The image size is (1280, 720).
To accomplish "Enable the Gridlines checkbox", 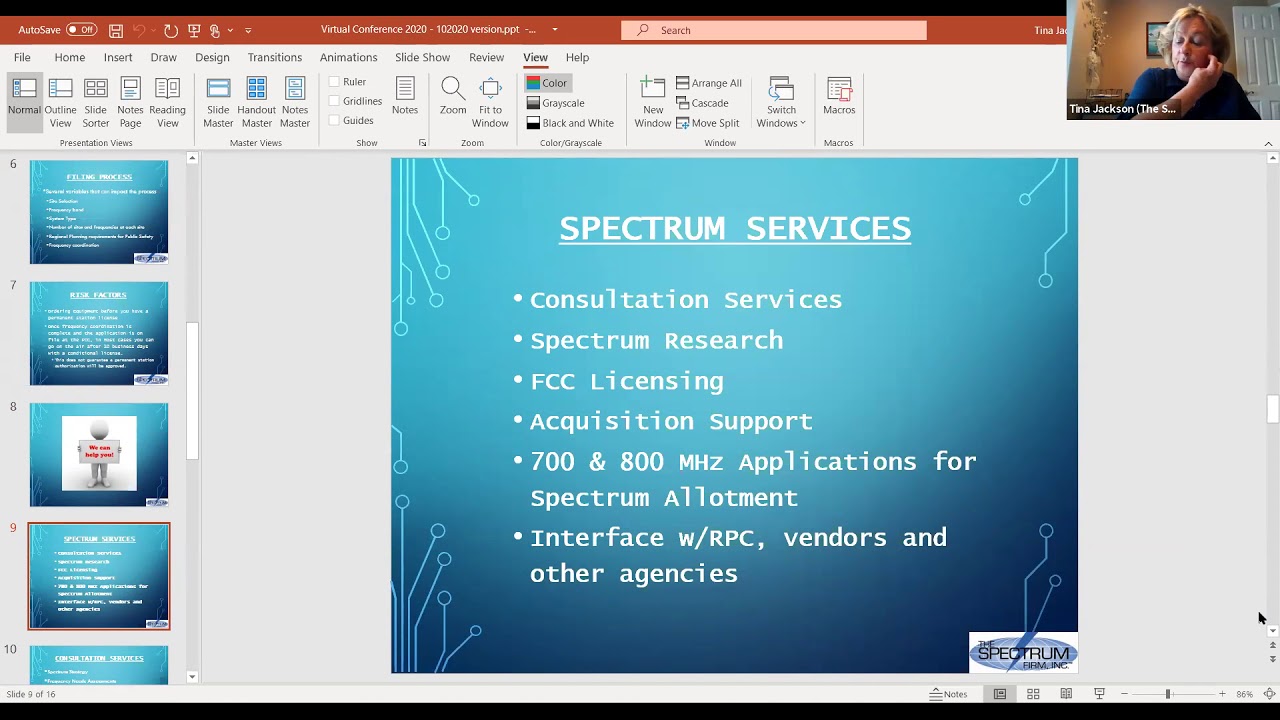I will 335,101.
